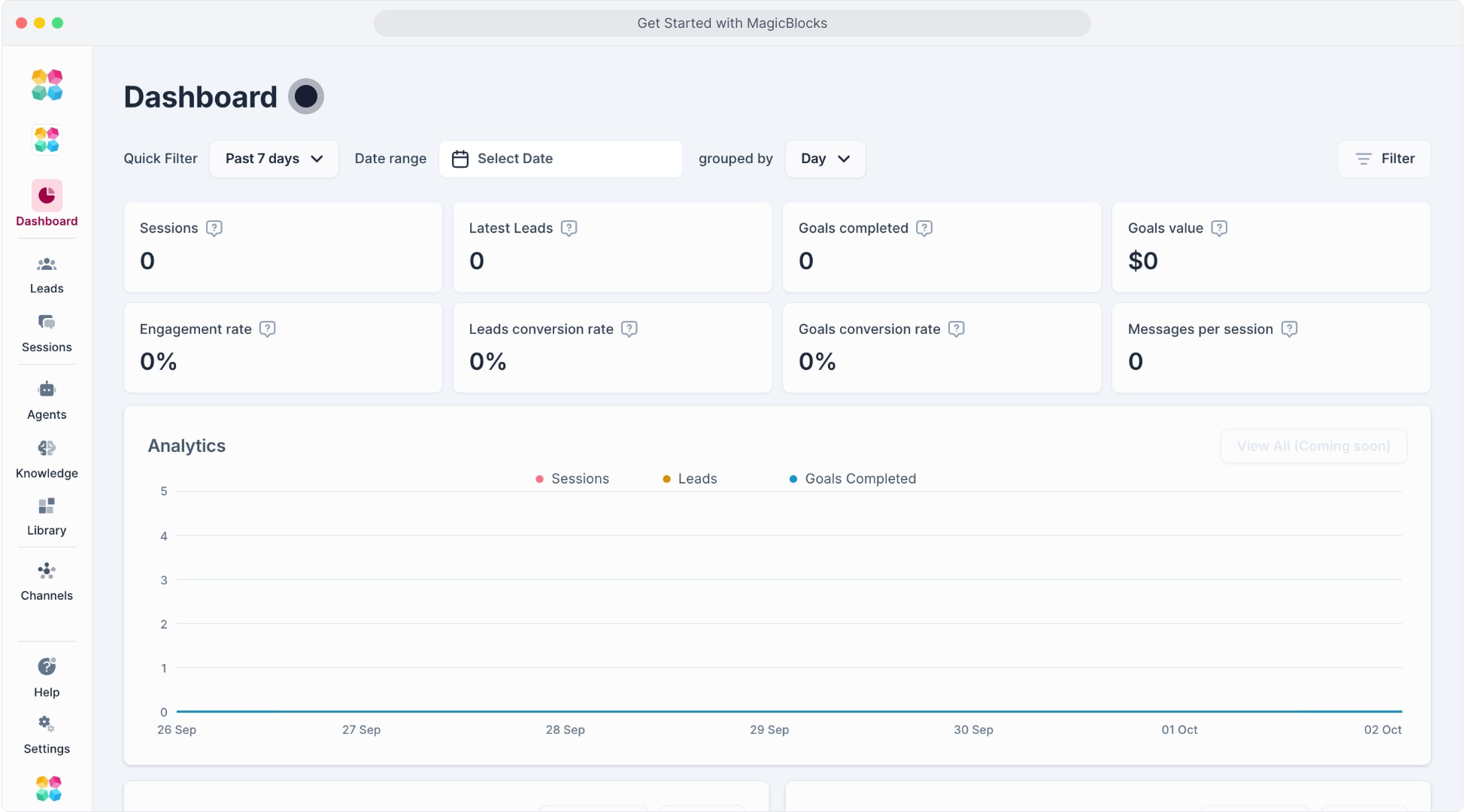Expand the Past 7 days quick filter dropdown
The image size is (1465, 812).
[274, 159]
